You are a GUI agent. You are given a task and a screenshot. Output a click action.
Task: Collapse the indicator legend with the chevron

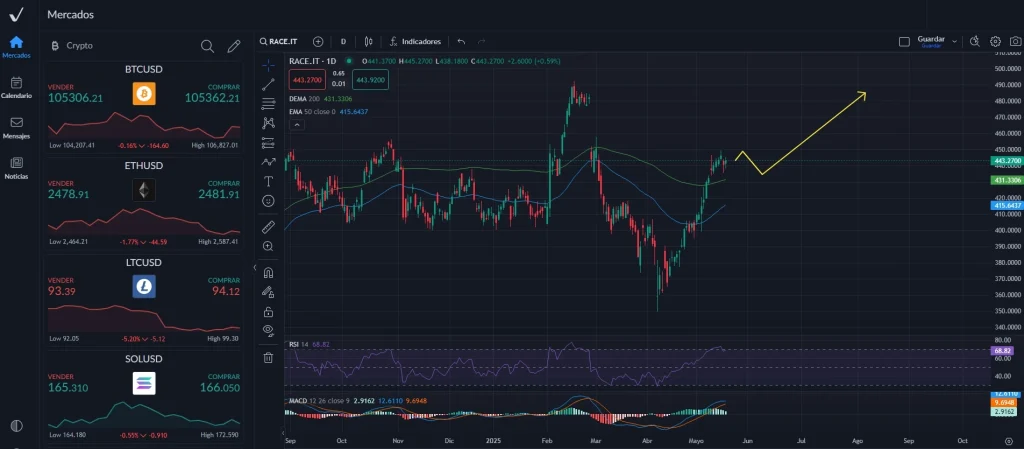(x=296, y=124)
